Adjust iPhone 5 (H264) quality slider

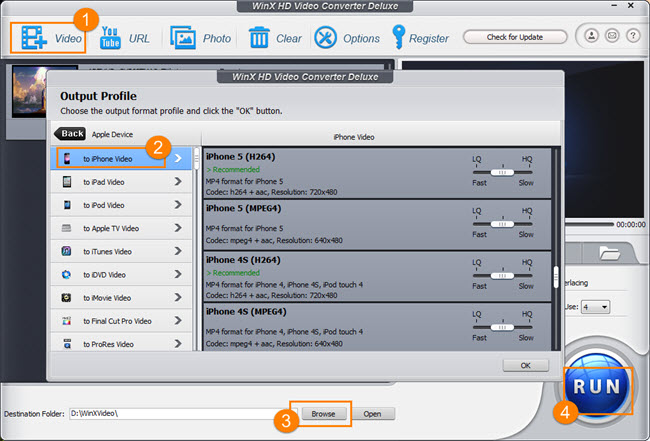[502, 172]
